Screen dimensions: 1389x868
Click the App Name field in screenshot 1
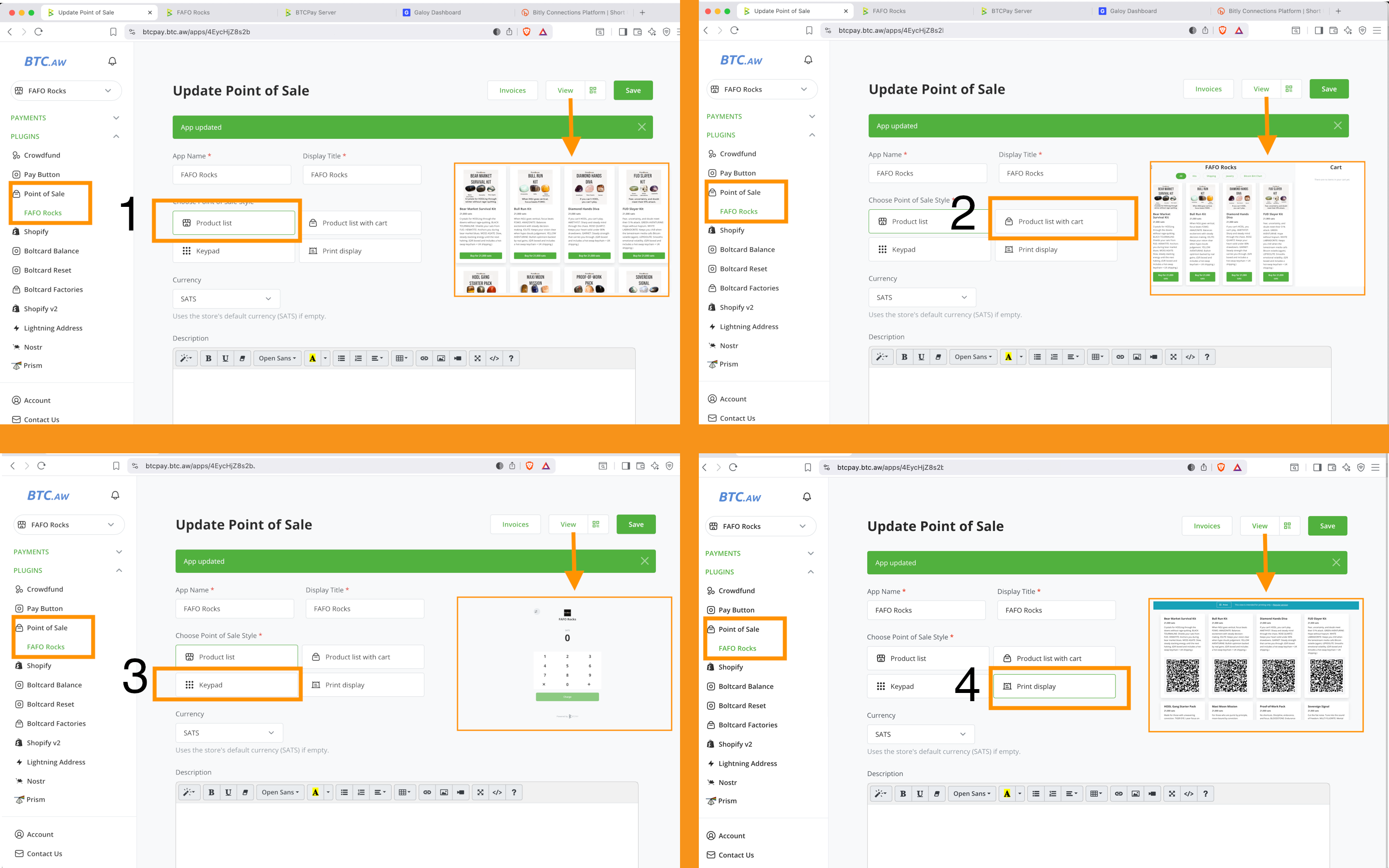[232, 175]
